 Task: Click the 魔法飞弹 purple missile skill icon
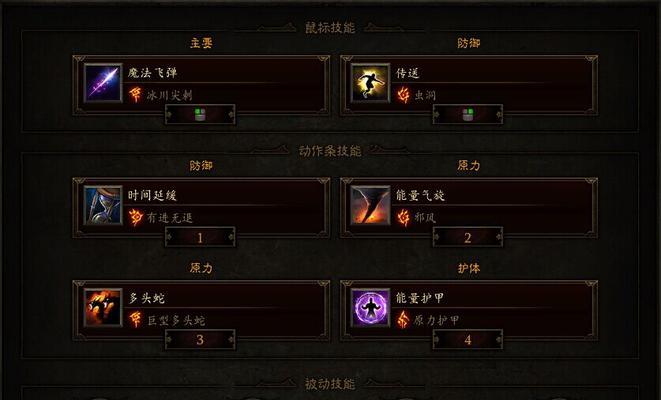[x=103, y=83]
